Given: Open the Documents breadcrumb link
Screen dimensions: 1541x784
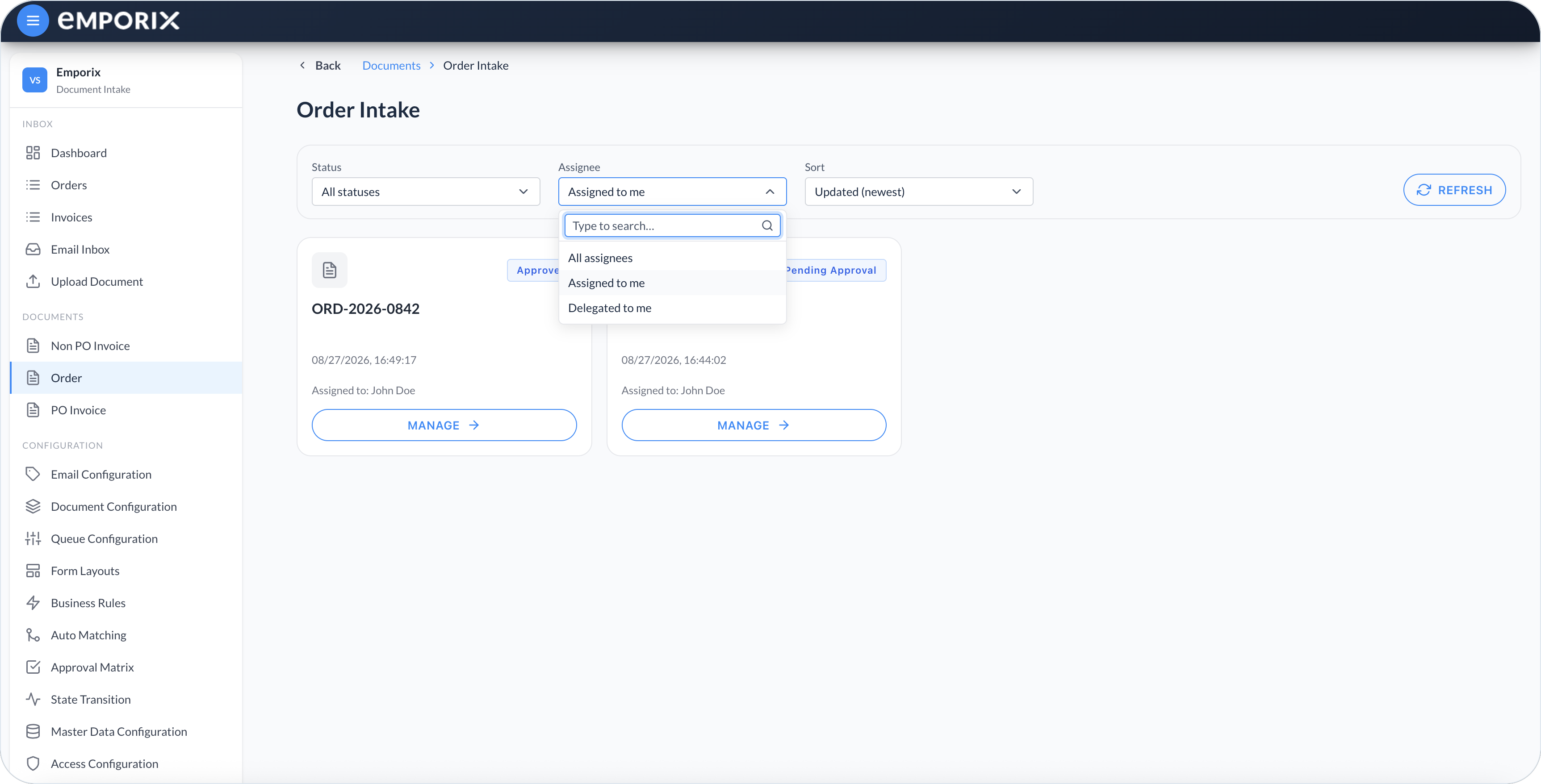Looking at the screenshot, I should coord(391,66).
